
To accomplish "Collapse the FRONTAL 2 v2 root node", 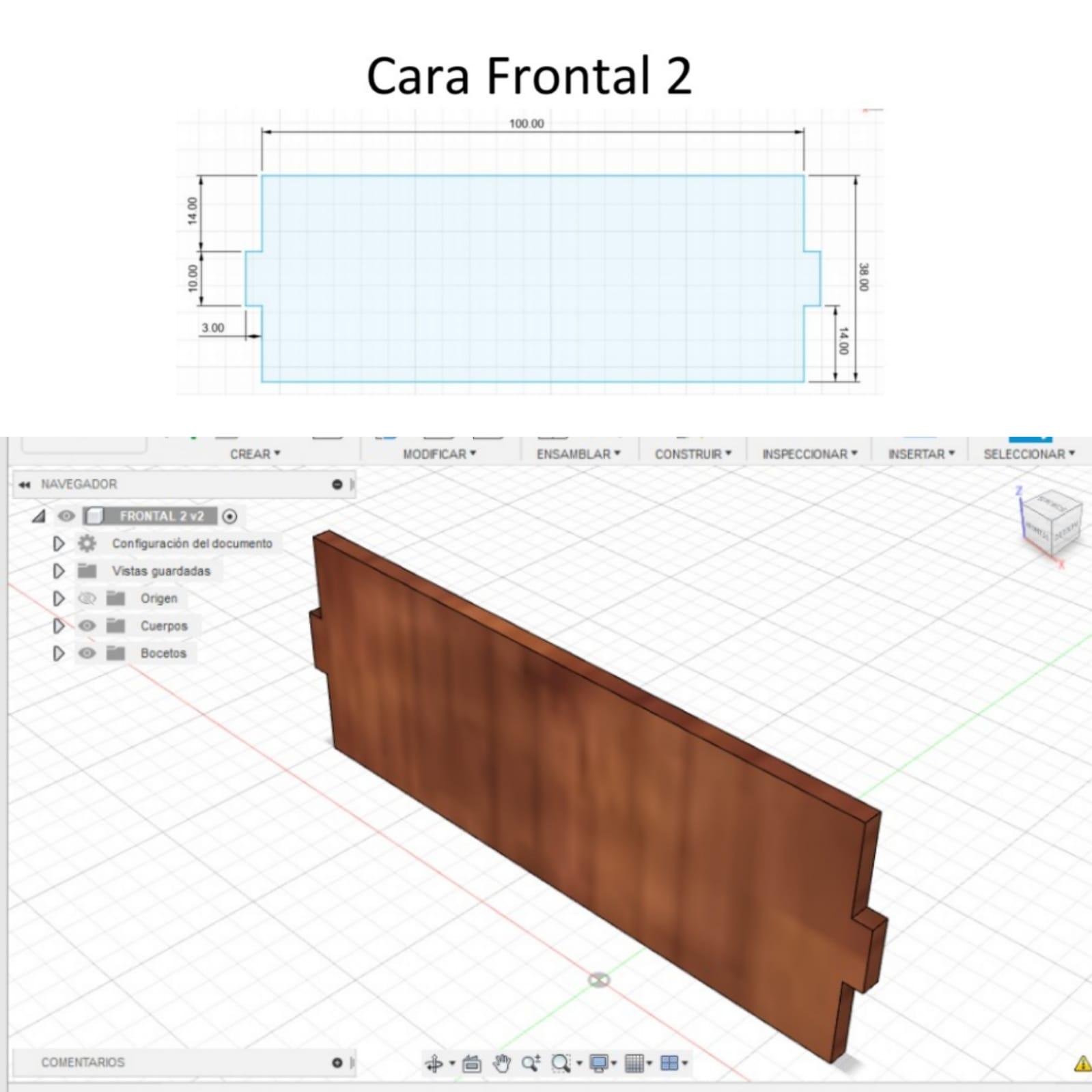I will pyautogui.click(x=39, y=516).
